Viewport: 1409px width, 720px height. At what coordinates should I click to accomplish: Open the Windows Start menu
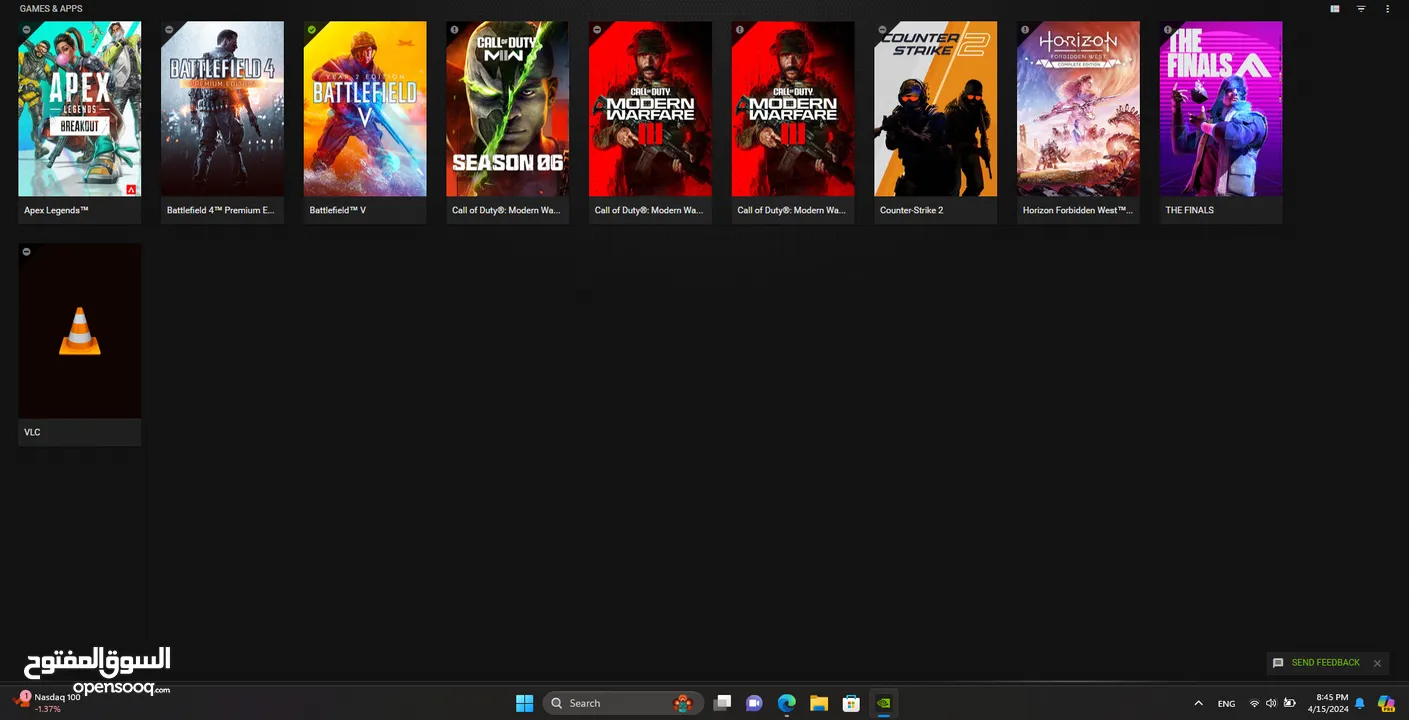(x=524, y=703)
